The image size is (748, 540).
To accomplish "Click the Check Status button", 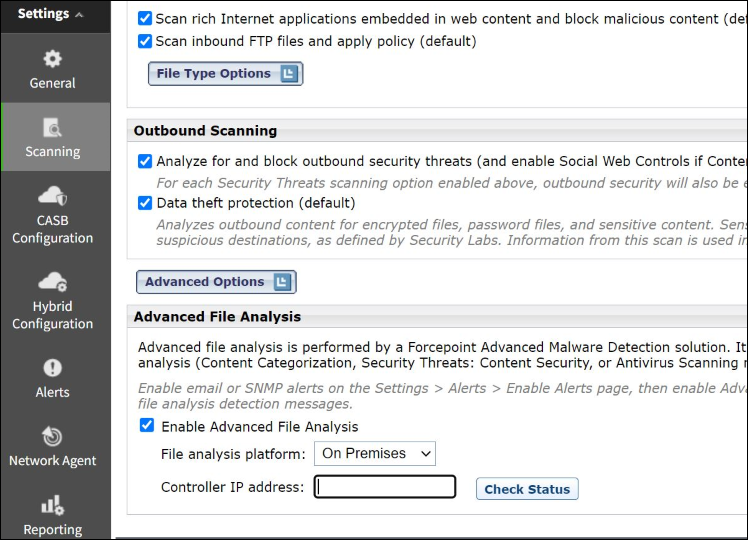I will (527, 489).
